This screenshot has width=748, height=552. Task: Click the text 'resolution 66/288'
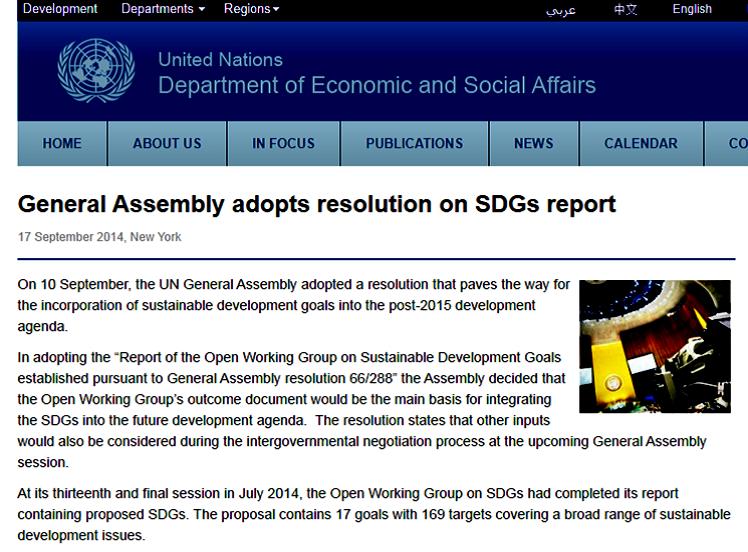click(339, 378)
